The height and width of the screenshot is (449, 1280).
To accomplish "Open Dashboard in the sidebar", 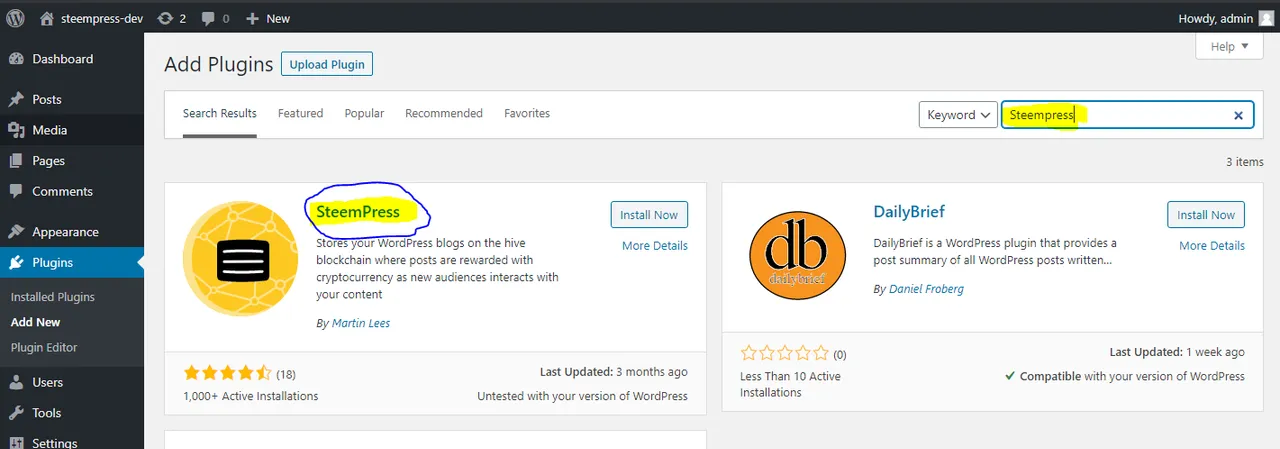I will pyautogui.click(x=72, y=59).
